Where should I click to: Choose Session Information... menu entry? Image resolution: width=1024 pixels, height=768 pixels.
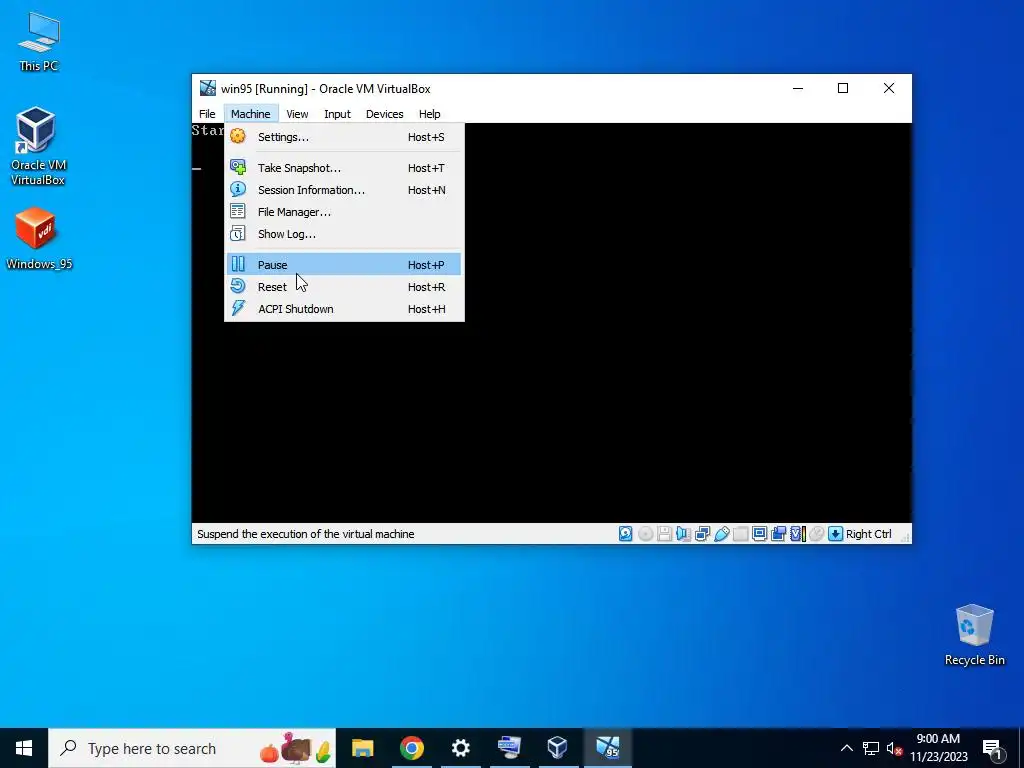point(344,190)
